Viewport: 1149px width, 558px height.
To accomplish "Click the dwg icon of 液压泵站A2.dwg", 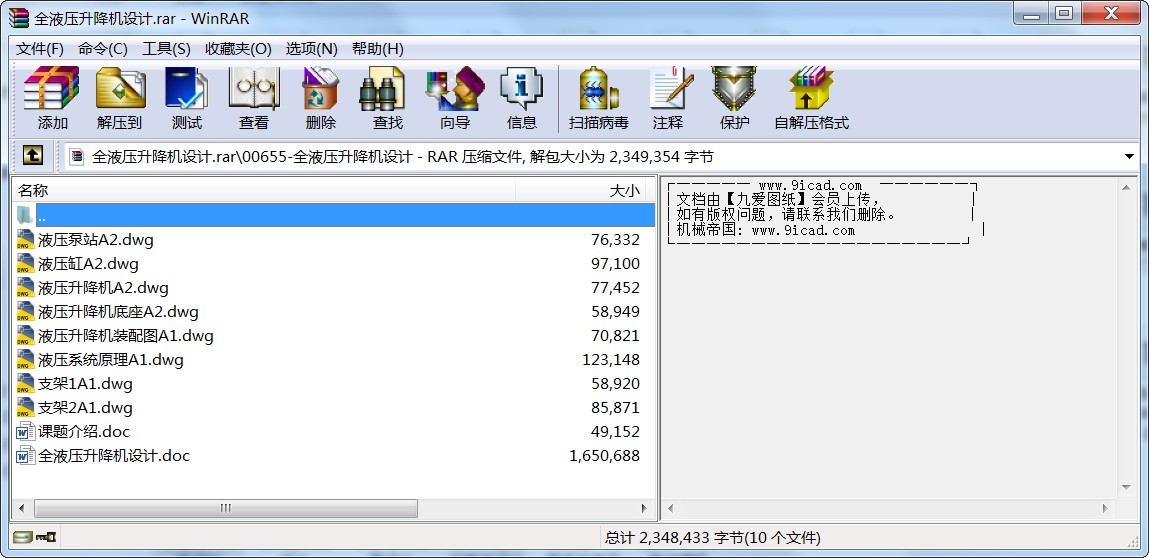I will 26,240.
